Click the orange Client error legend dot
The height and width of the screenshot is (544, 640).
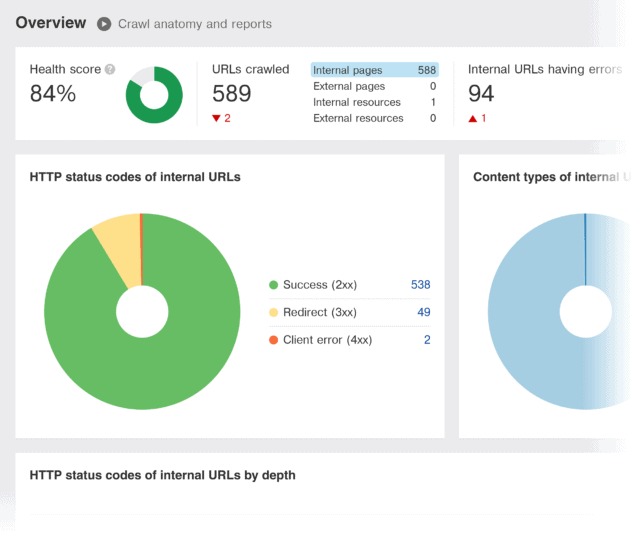coord(273,340)
